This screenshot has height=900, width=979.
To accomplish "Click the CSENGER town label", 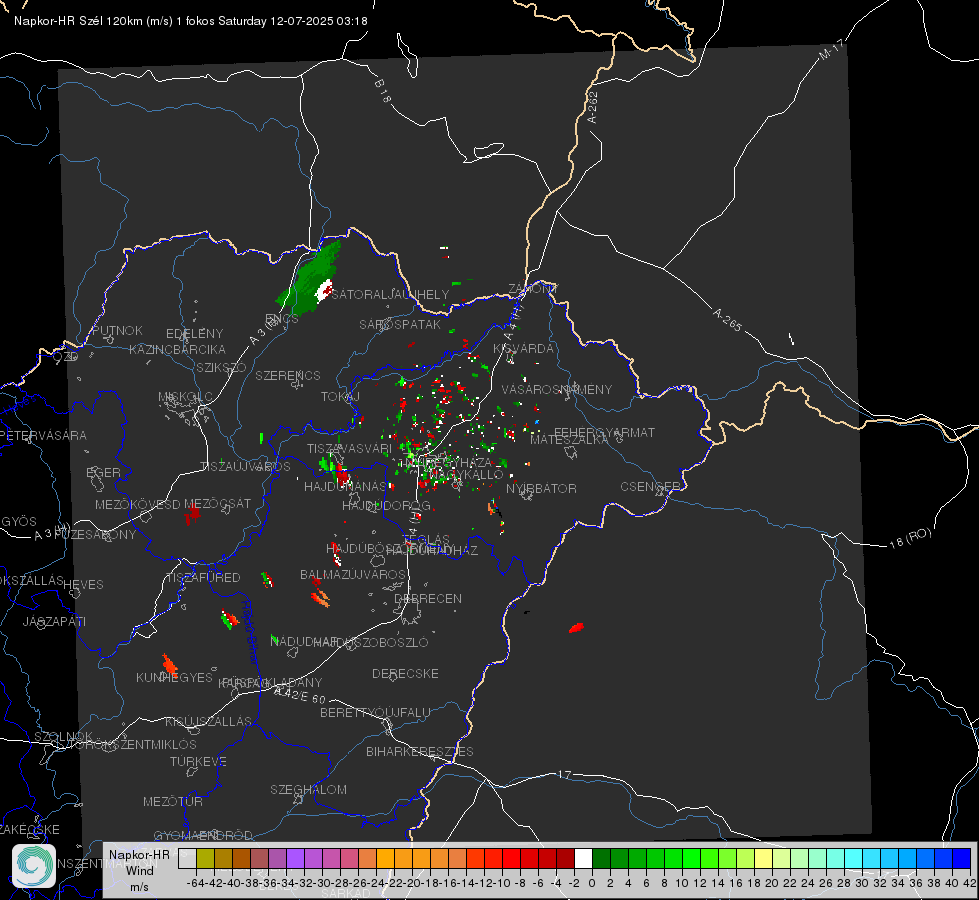I will [650, 486].
